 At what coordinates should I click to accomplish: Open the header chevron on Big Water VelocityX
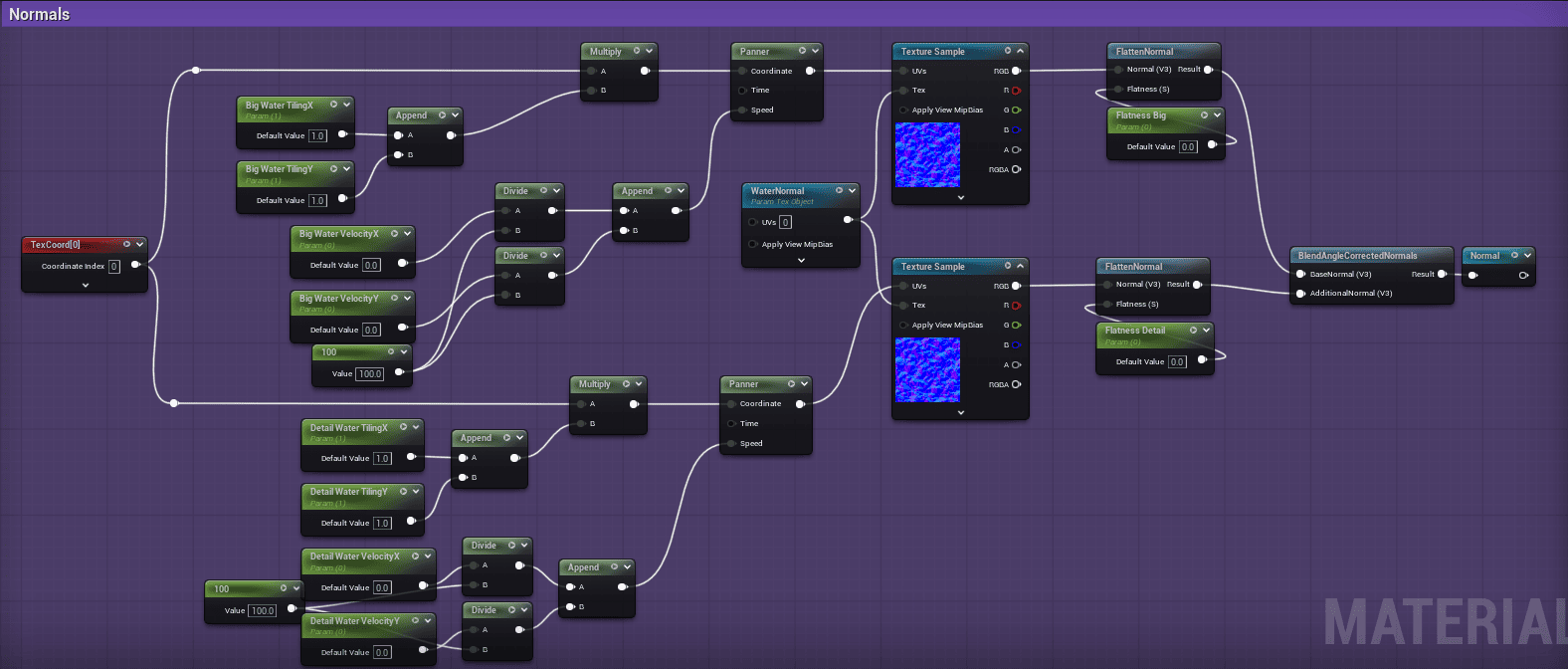(408, 233)
